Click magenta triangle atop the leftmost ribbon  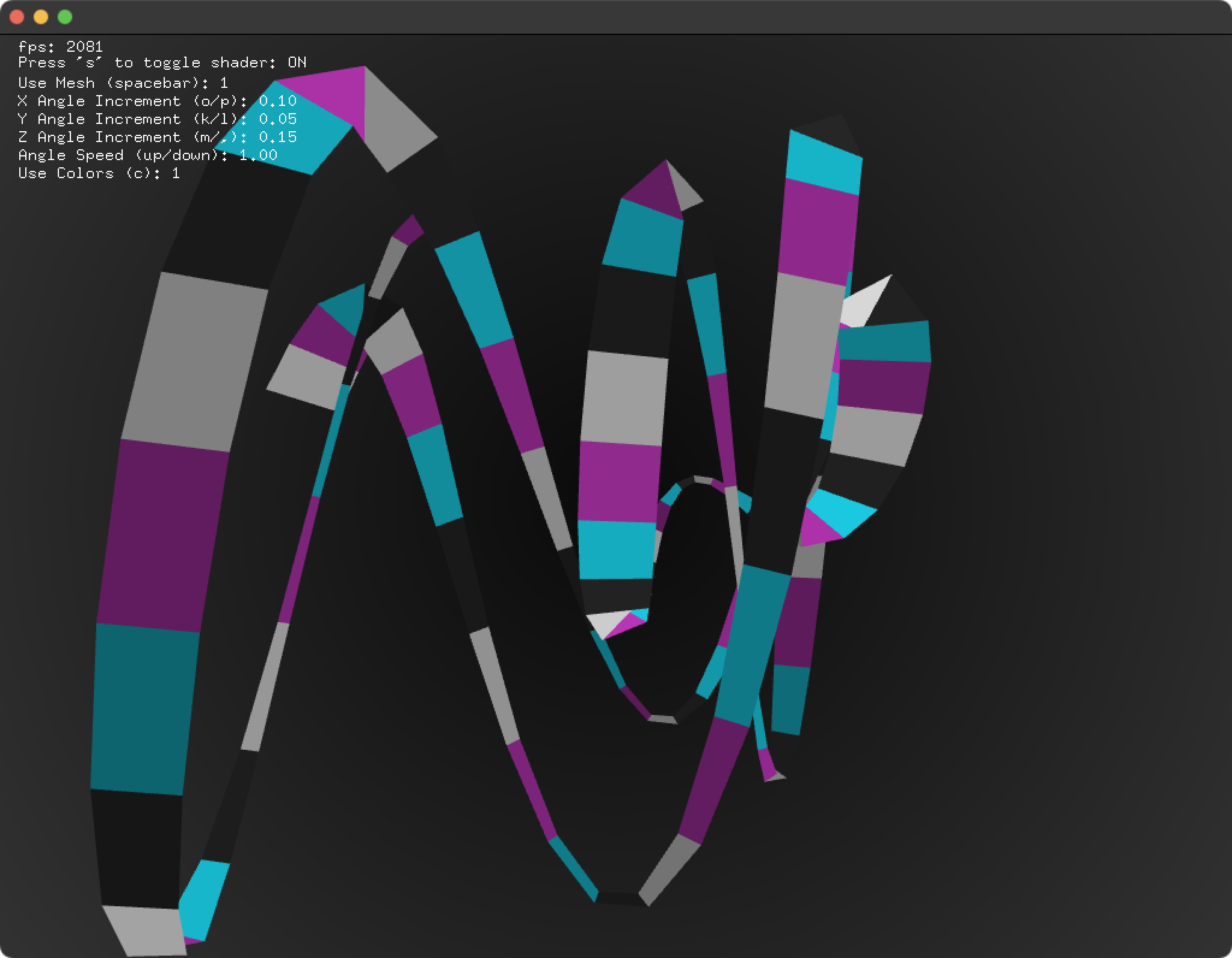pyautogui.click(x=334, y=96)
